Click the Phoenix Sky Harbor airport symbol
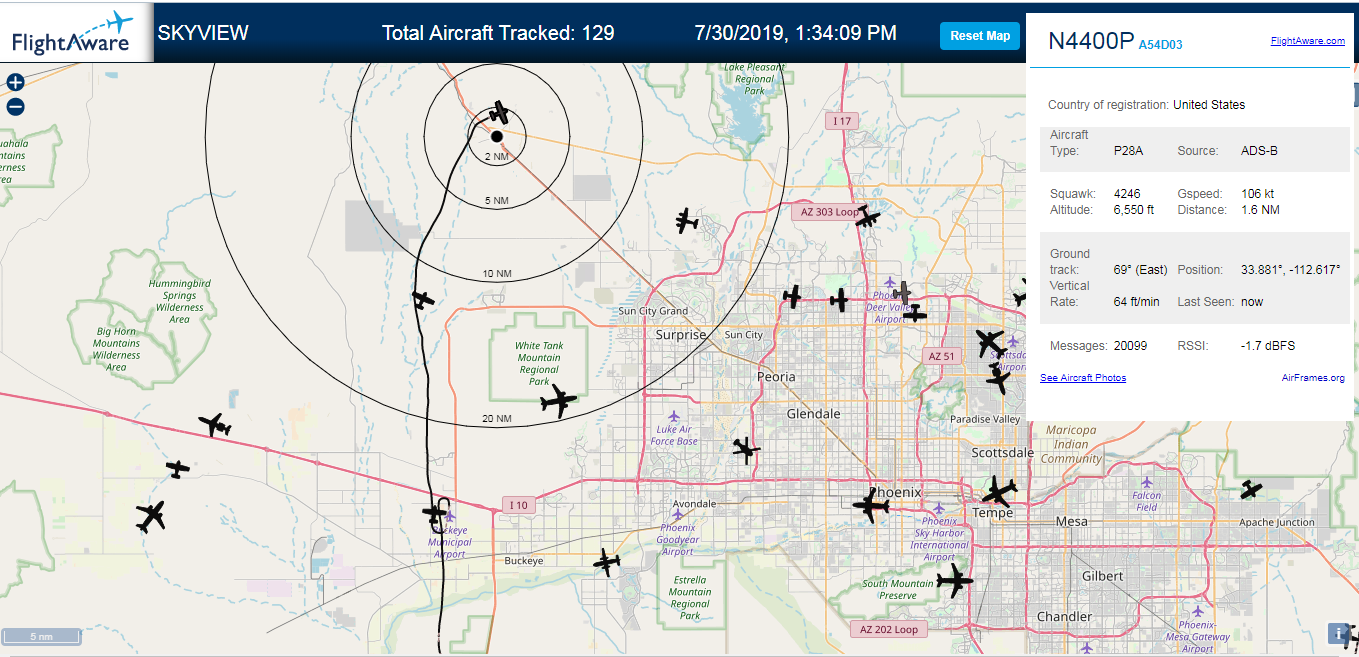This screenshot has height=657, width=1359. coord(938,506)
